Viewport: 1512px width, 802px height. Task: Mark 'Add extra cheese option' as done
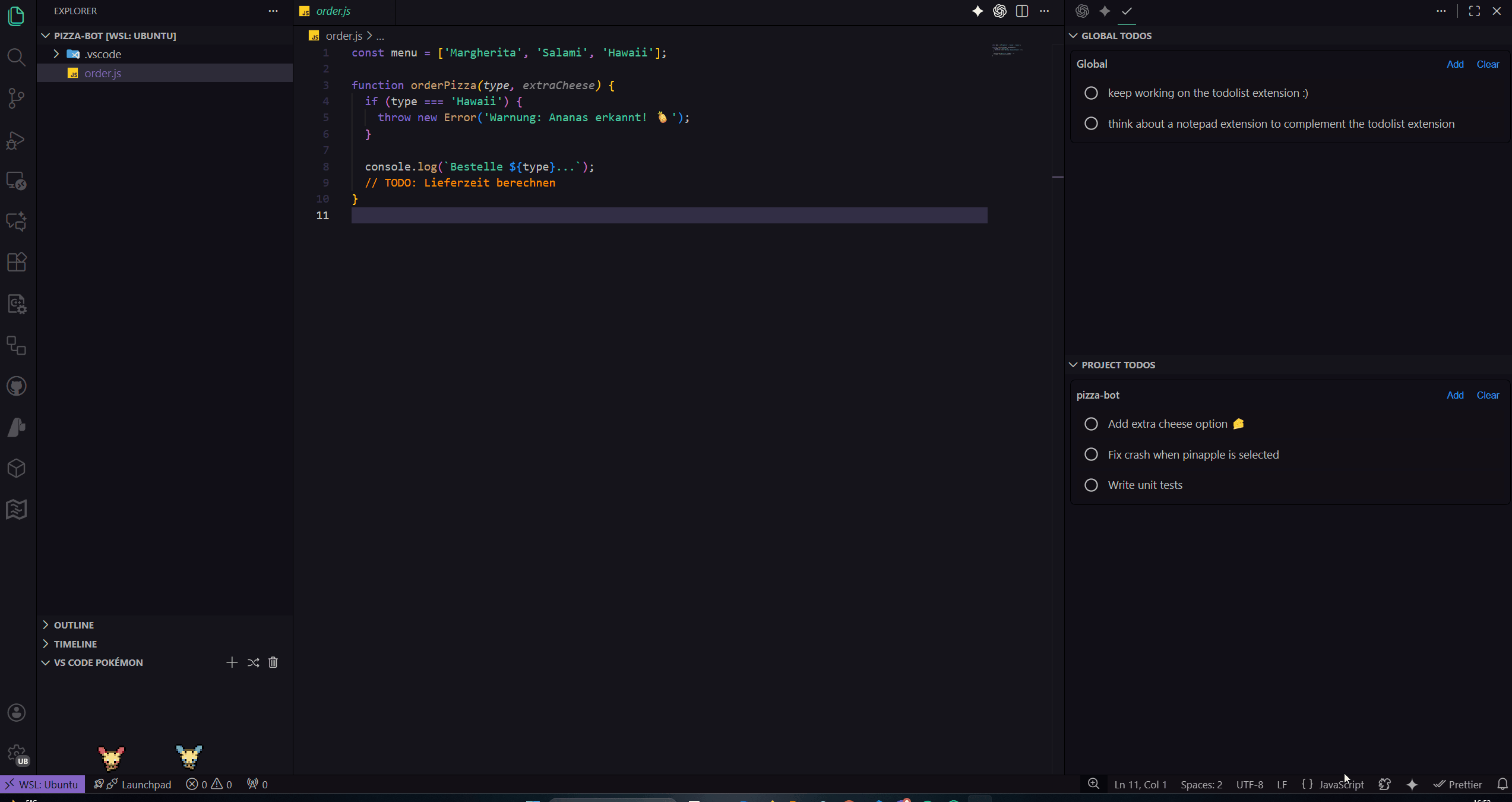(x=1091, y=424)
